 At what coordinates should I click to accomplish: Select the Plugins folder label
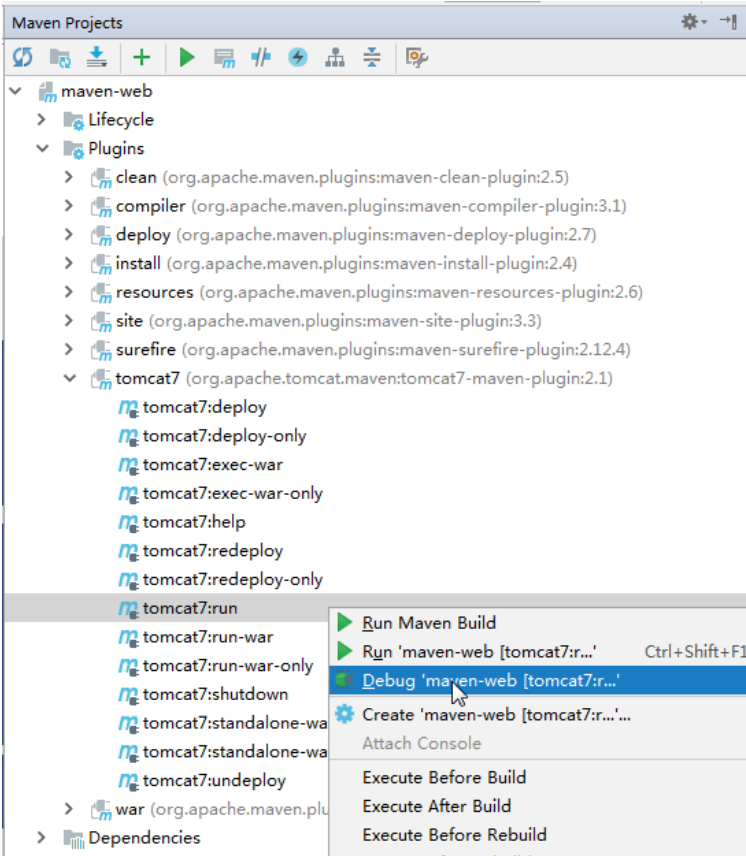(116, 148)
